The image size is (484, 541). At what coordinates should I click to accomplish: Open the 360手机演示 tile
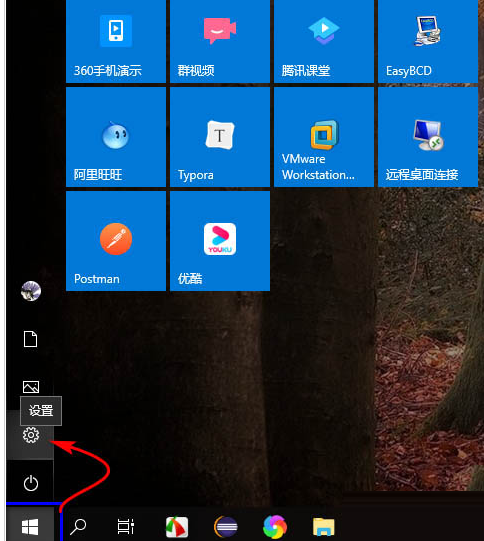point(116,41)
